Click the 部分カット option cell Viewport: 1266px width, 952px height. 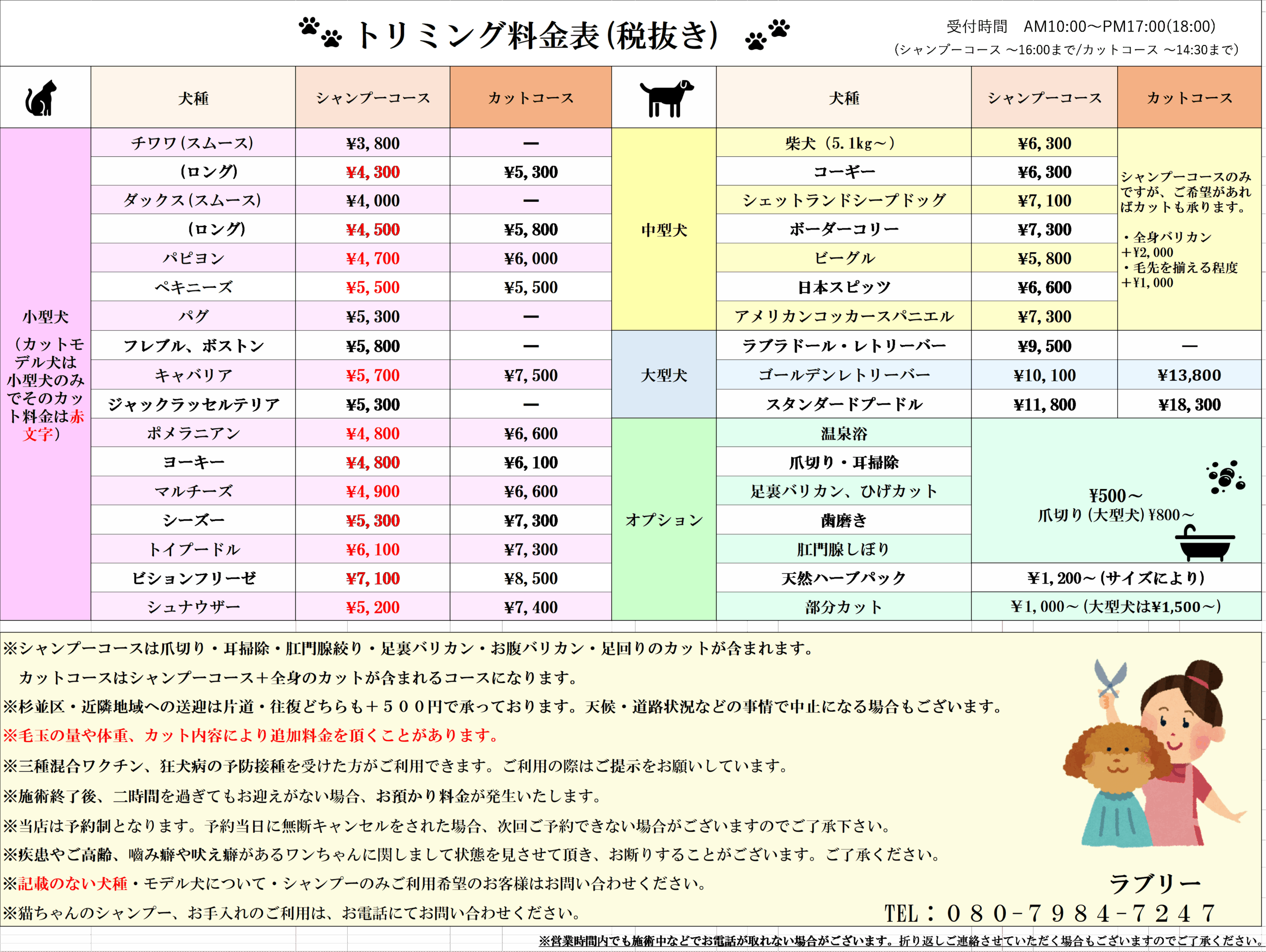844,606
